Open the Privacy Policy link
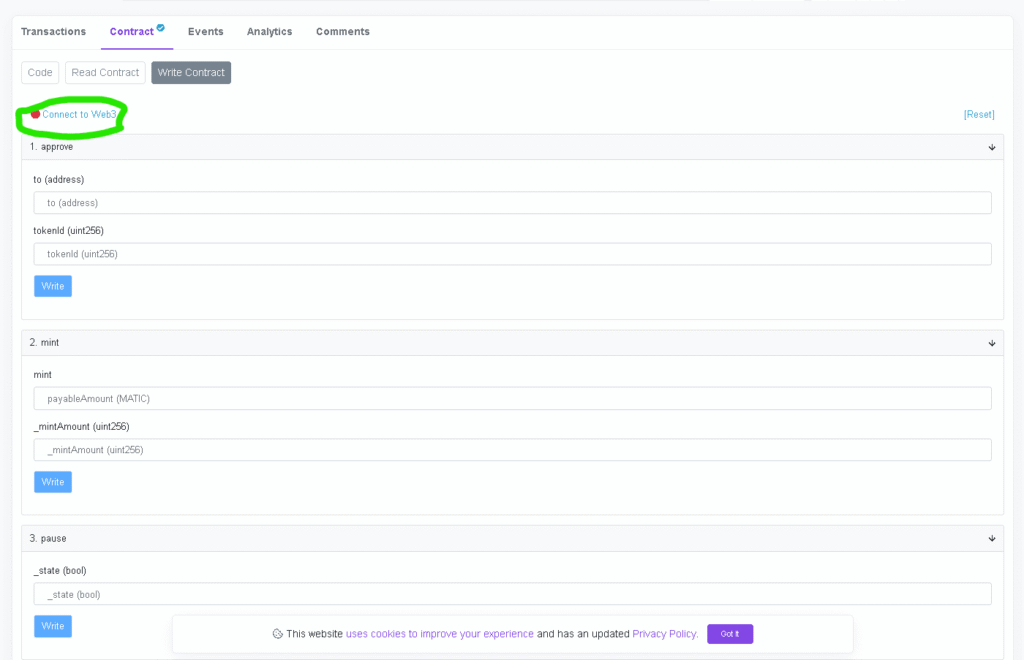This screenshot has width=1024, height=660. point(664,634)
